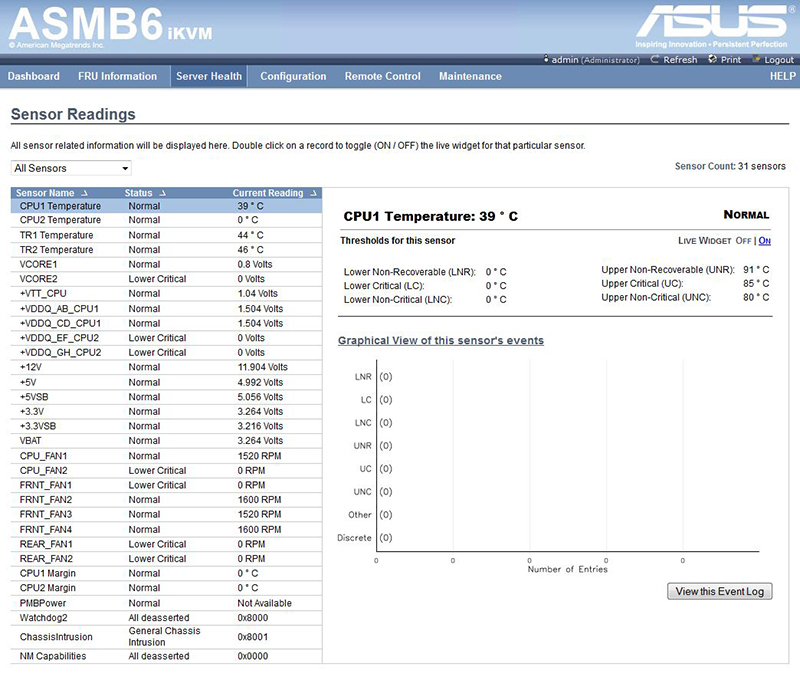Screen dimensions: 800x677
Task: Sort by Sensor Name arrow icon
Action: pyautogui.click(x=84, y=193)
